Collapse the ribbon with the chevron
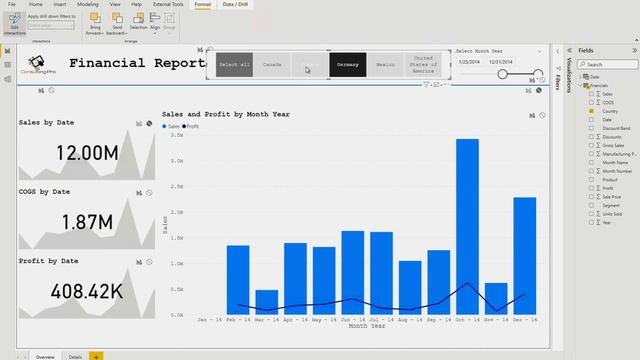640x360 pixels. click(x=636, y=40)
